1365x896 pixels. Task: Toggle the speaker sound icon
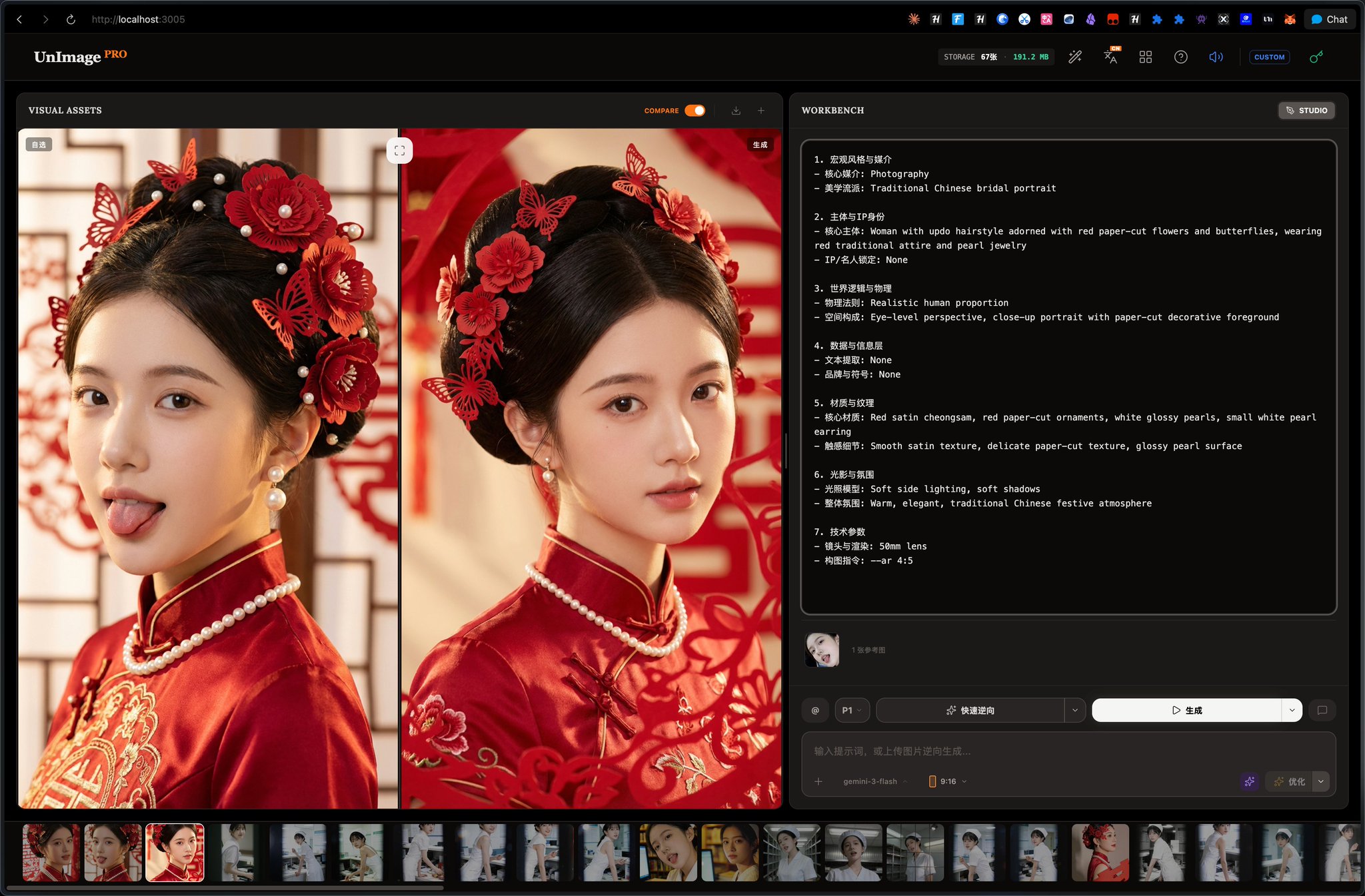tap(1216, 57)
